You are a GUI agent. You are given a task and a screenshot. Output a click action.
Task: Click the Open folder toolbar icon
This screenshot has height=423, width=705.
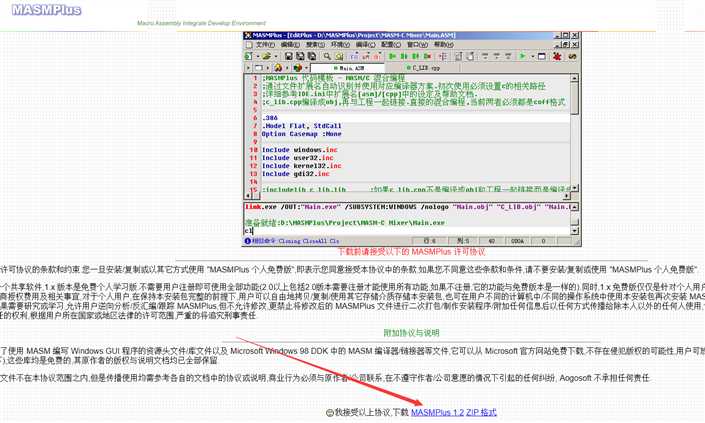[266, 56]
